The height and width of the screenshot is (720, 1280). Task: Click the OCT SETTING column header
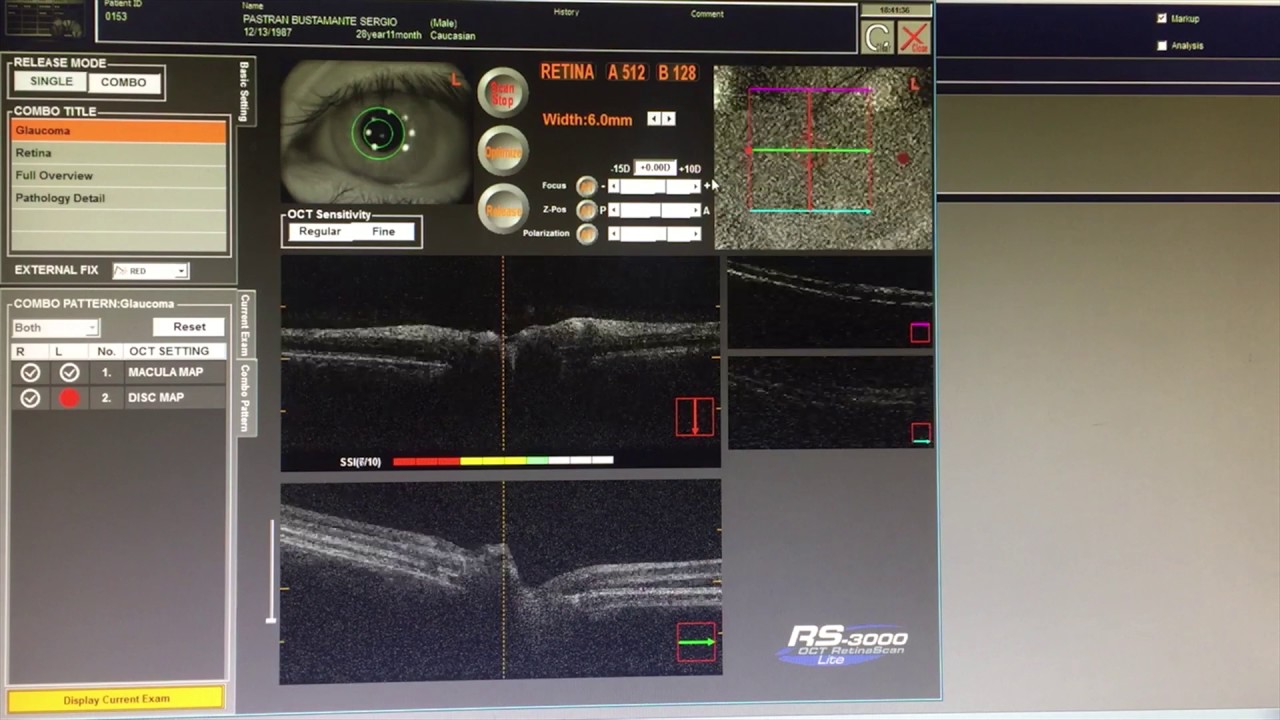(x=169, y=351)
